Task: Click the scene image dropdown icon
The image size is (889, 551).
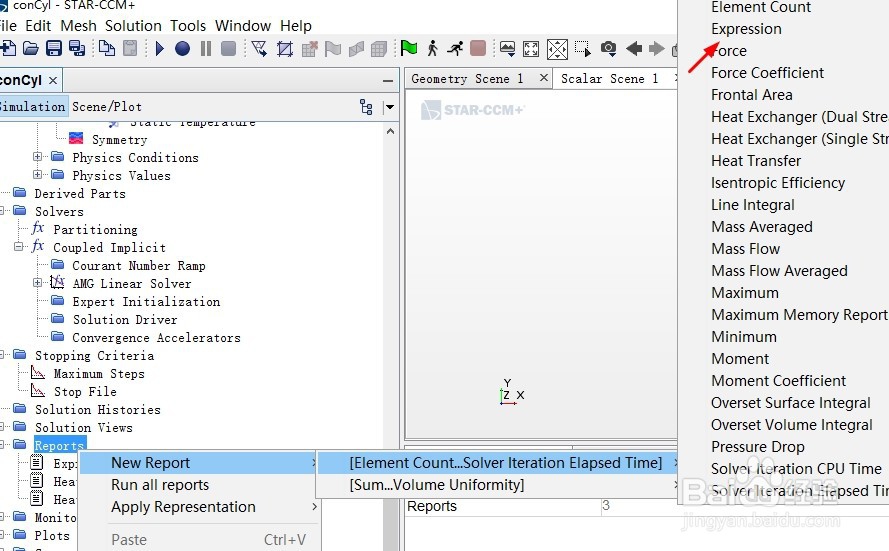Action: (507, 49)
